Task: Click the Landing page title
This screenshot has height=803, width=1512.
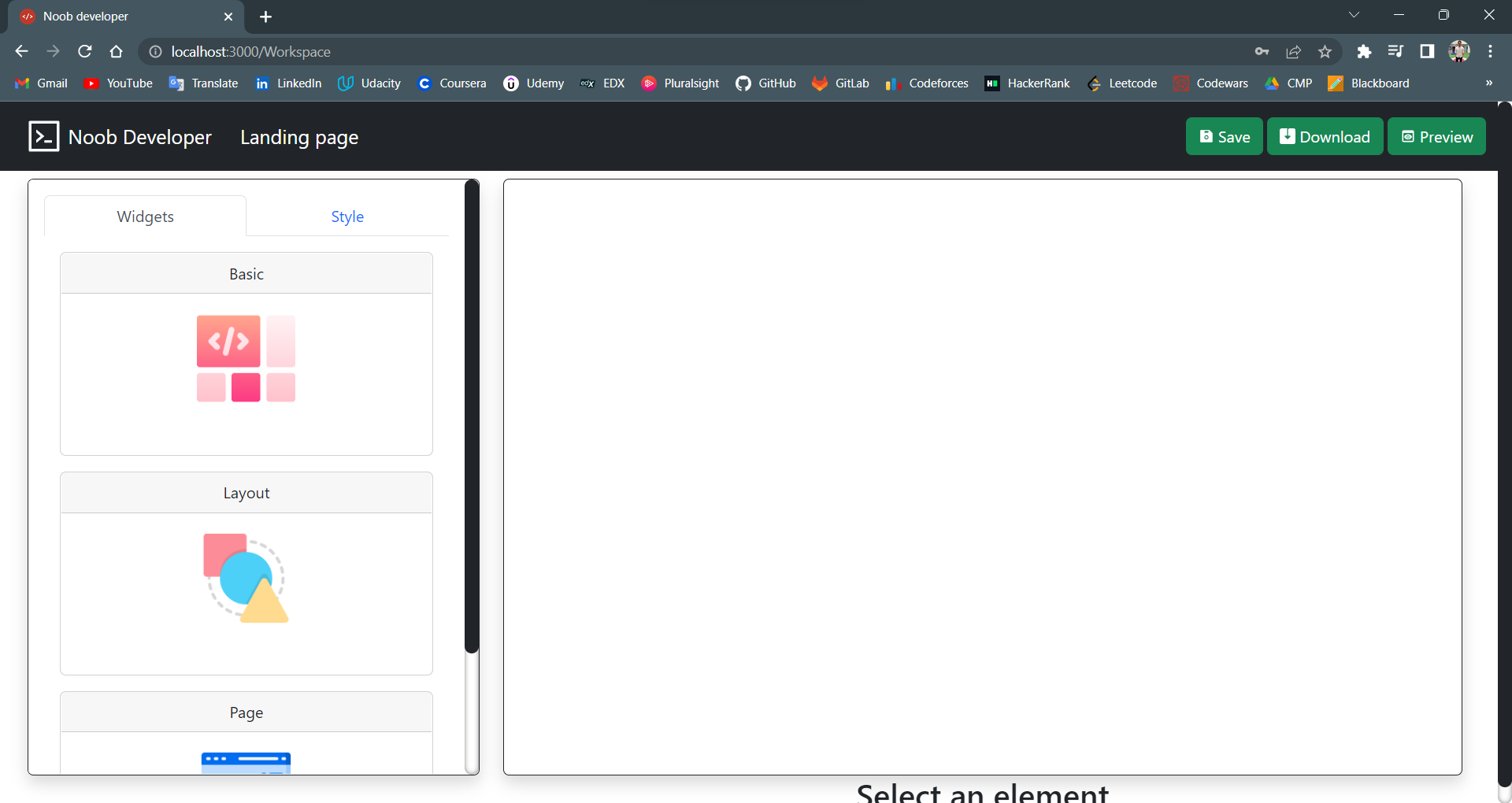Action: tap(299, 137)
